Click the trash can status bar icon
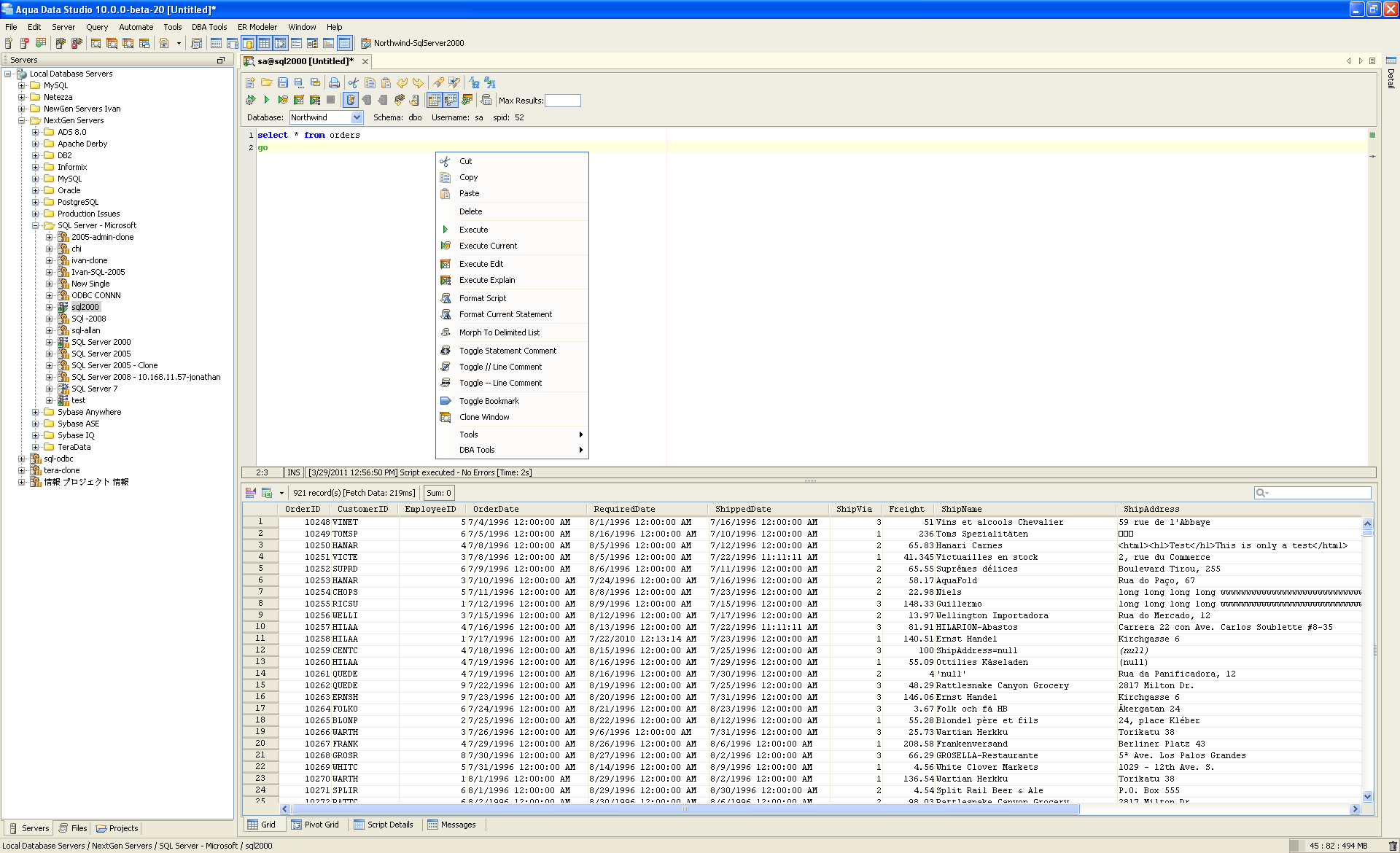Viewport: 1400px width, 853px height. [x=1393, y=846]
